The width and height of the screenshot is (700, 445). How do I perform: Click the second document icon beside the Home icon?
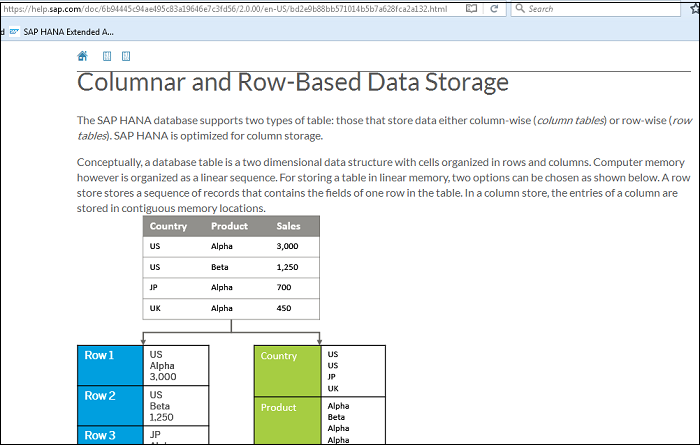coord(126,57)
